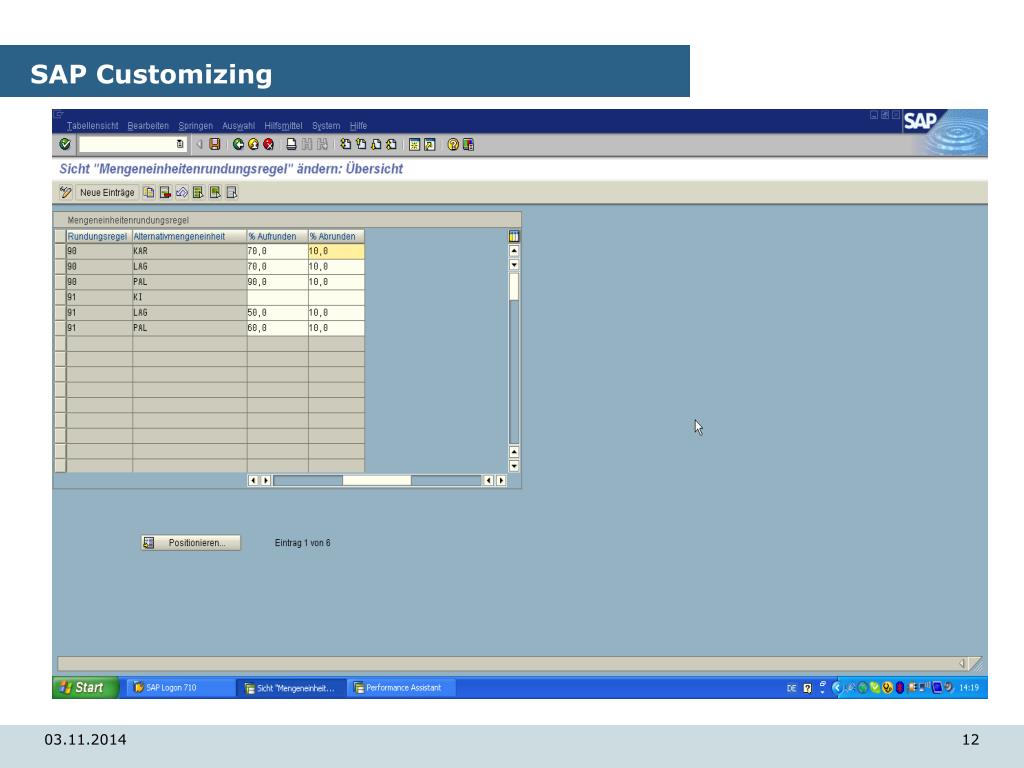Click the green Enter checkmark icon
1024x768 pixels.
point(65,144)
